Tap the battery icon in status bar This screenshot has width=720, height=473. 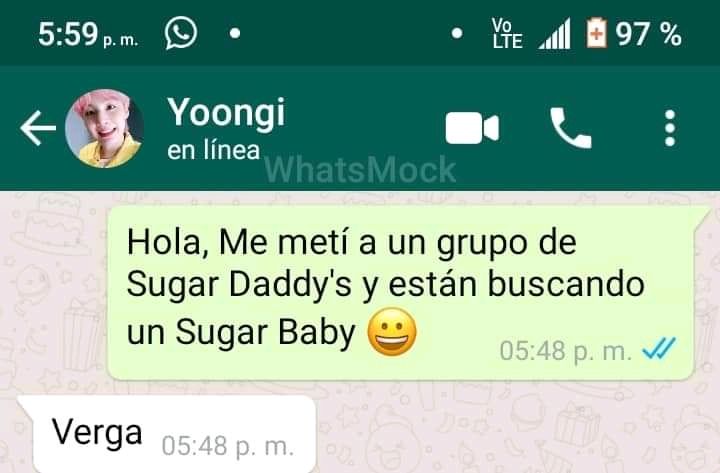[x=596, y=33]
